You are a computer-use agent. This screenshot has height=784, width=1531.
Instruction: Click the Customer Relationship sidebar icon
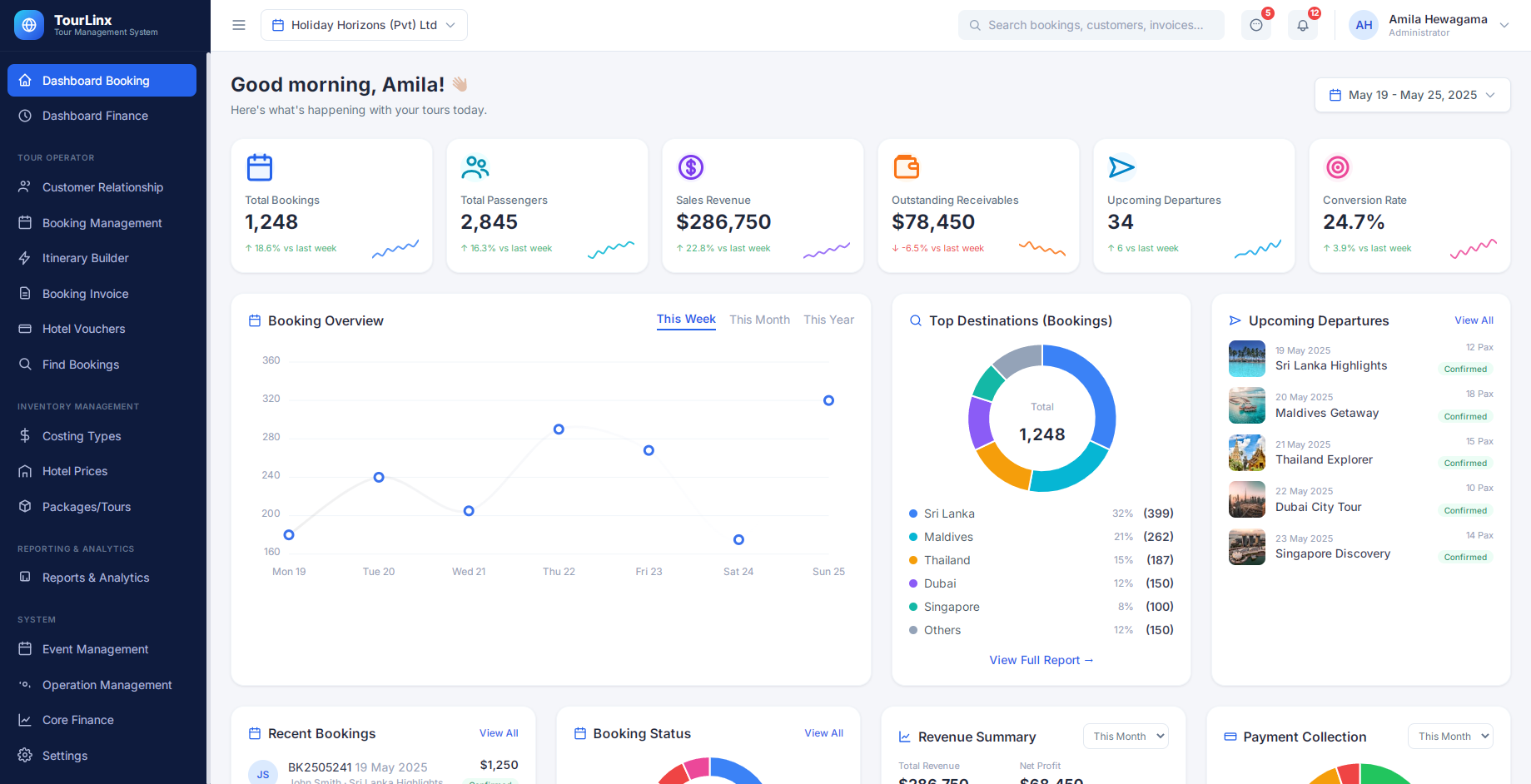(x=25, y=187)
